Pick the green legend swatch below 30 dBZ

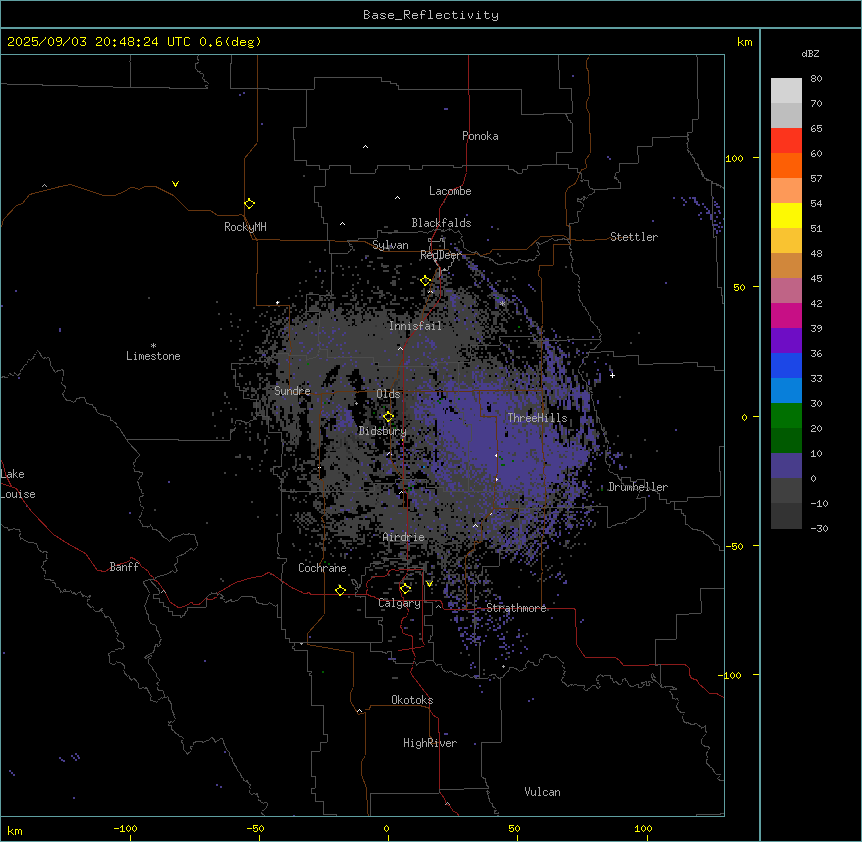click(786, 416)
